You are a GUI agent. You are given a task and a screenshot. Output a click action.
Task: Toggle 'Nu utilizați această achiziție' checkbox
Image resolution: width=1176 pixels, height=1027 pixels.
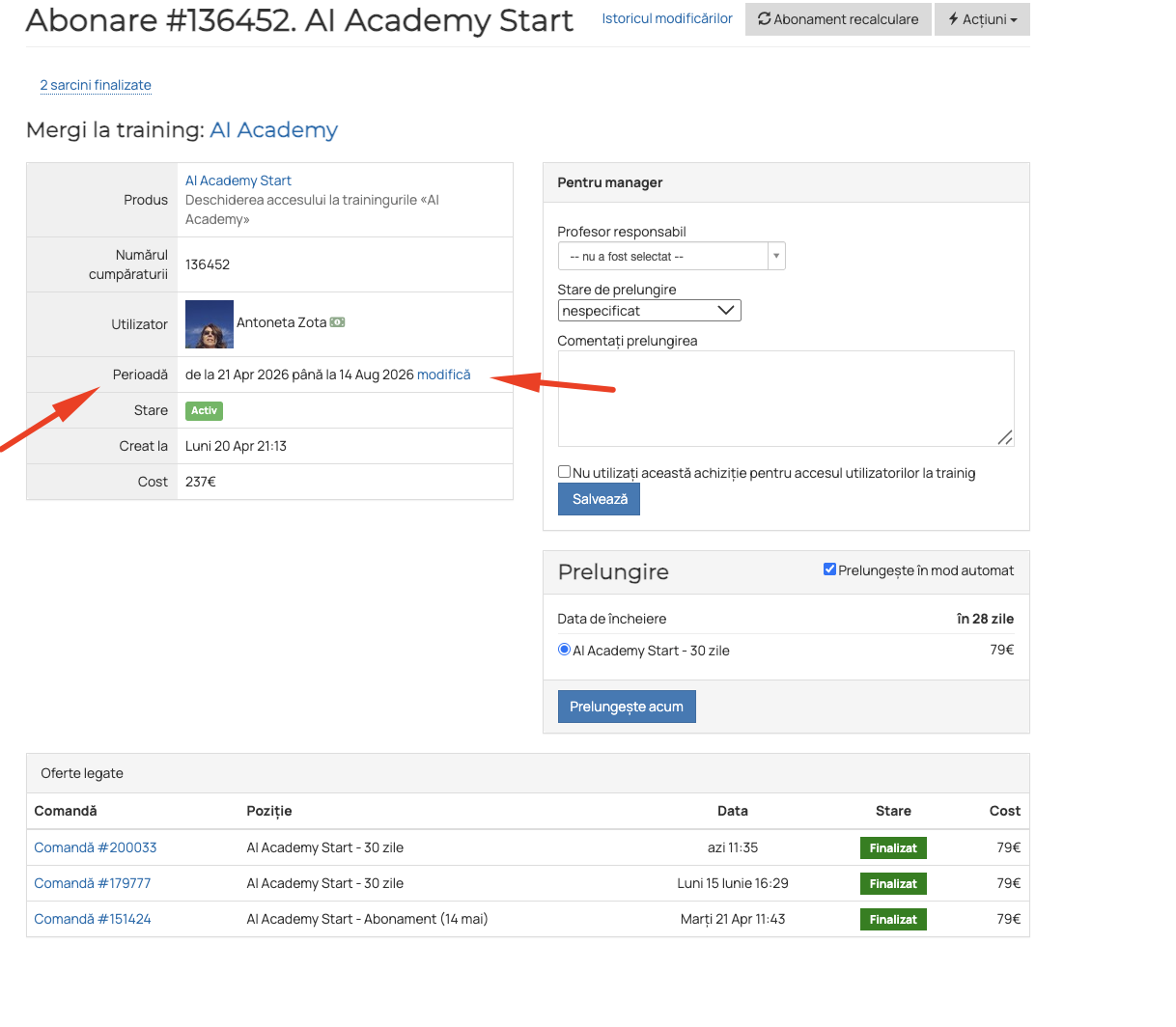coord(564,472)
